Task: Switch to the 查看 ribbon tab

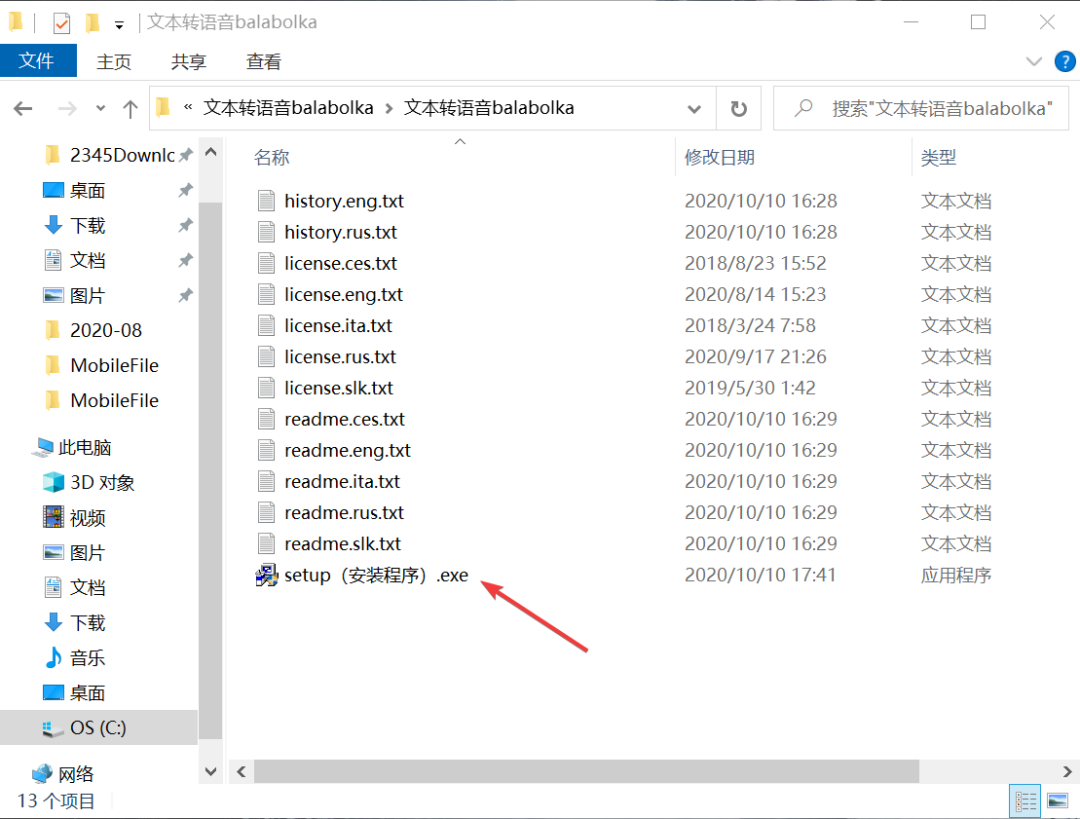Action: point(263,61)
